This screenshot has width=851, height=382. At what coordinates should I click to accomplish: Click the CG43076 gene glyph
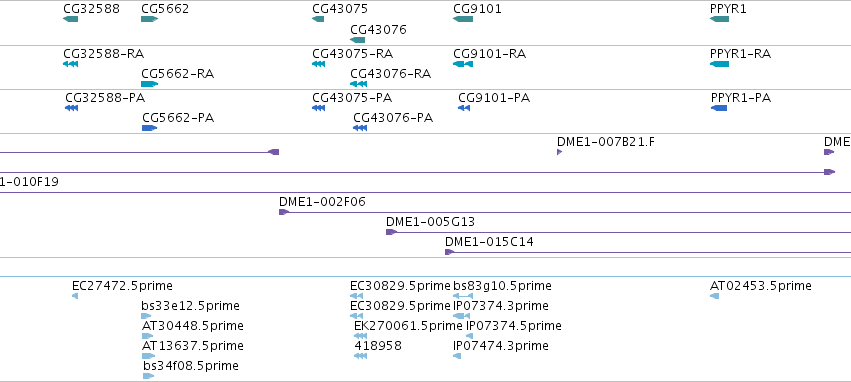[x=358, y=40]
